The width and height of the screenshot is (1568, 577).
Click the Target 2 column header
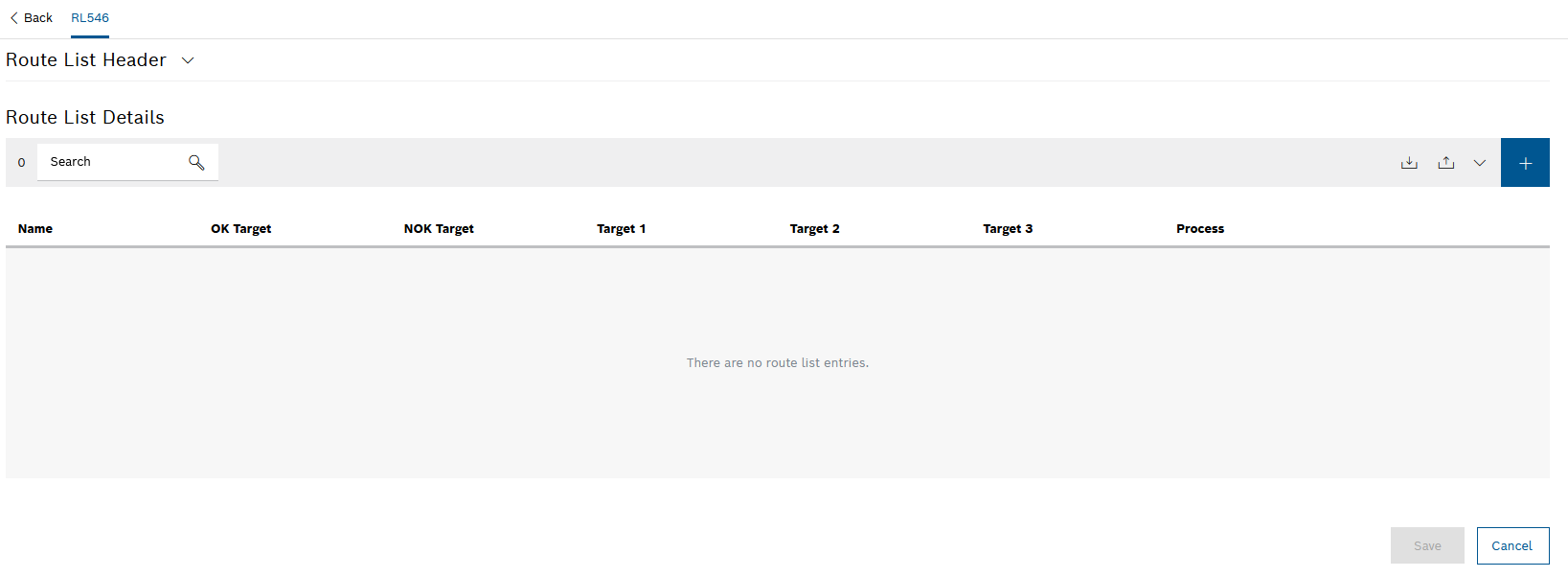click(x=815, y=229)
